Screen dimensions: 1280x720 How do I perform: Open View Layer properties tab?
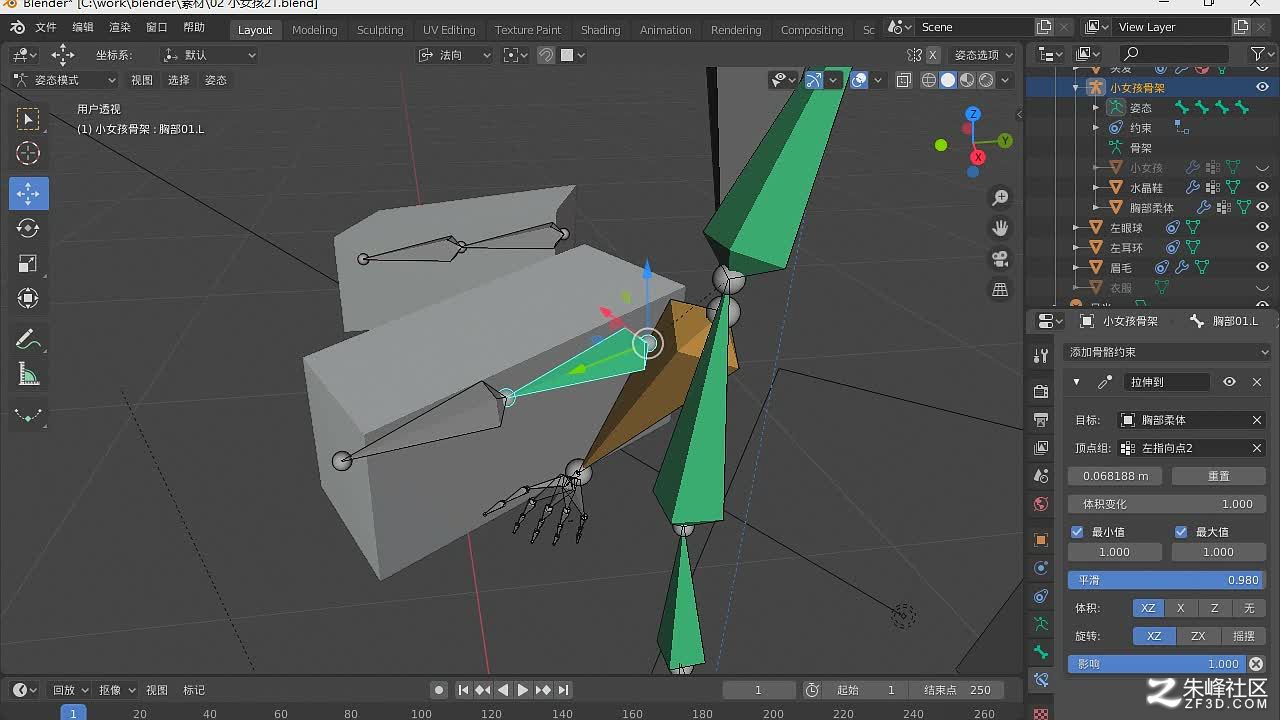[x=1041, y=447]
